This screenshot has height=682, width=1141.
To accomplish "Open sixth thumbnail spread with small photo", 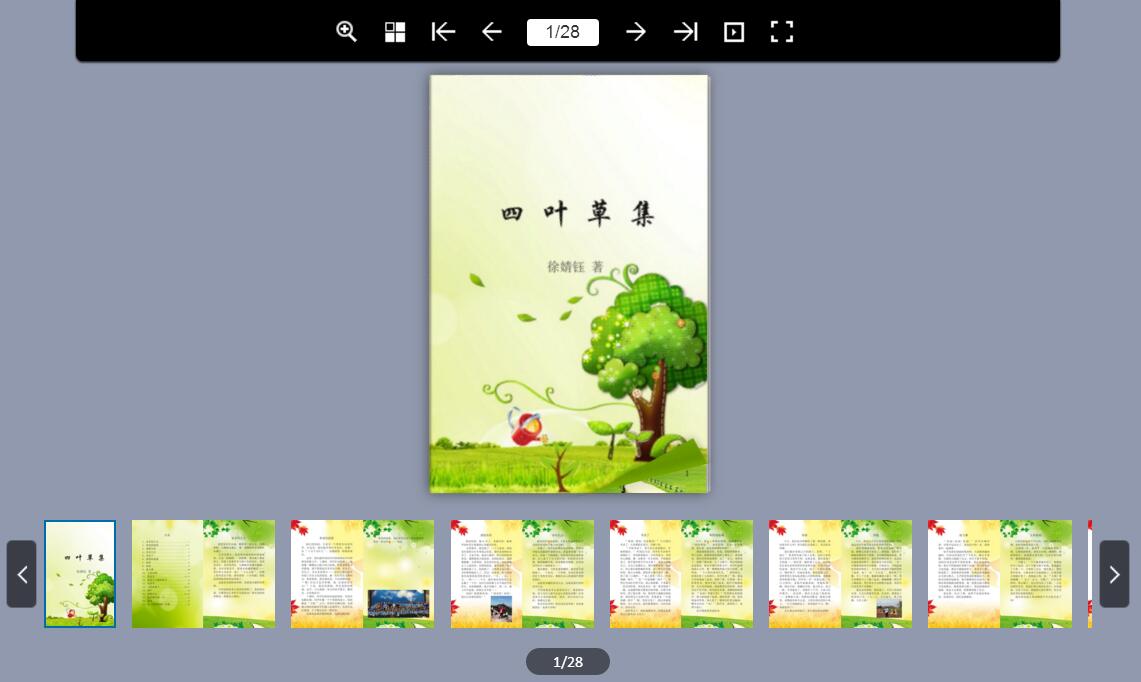I will pos(840,574).
